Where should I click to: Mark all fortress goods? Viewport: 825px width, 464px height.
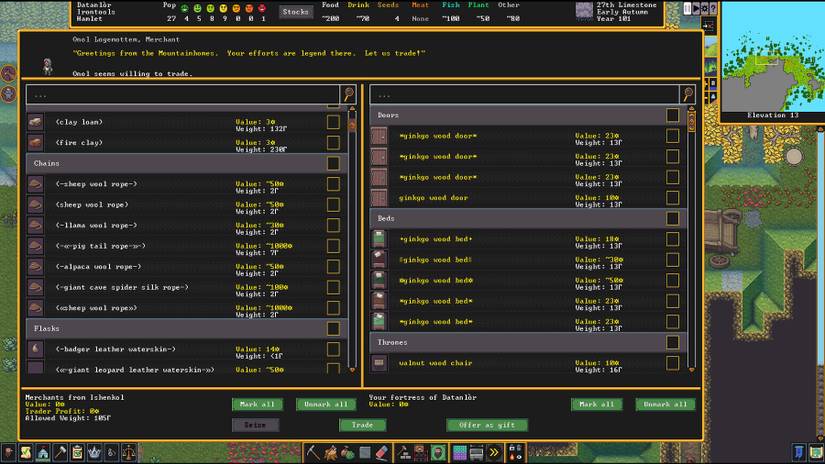tap(597, 404)
